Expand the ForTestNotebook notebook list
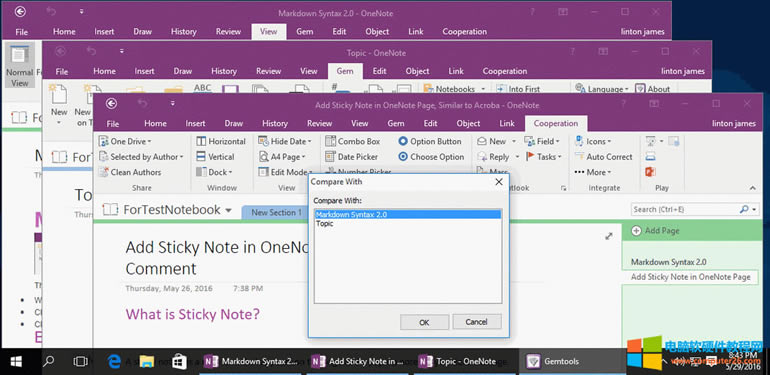The height and width of the screenshot is (375, 770). 228,210
